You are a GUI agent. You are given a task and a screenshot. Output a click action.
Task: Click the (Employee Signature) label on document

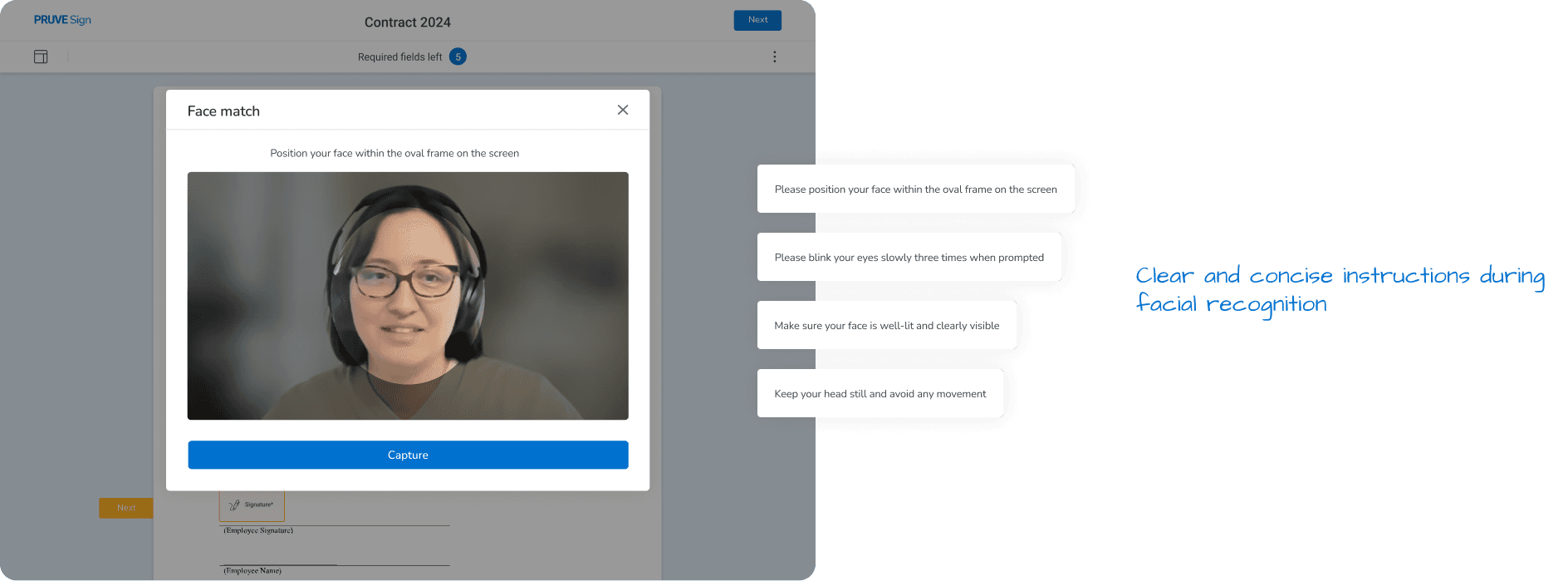(x=258, y=530)
